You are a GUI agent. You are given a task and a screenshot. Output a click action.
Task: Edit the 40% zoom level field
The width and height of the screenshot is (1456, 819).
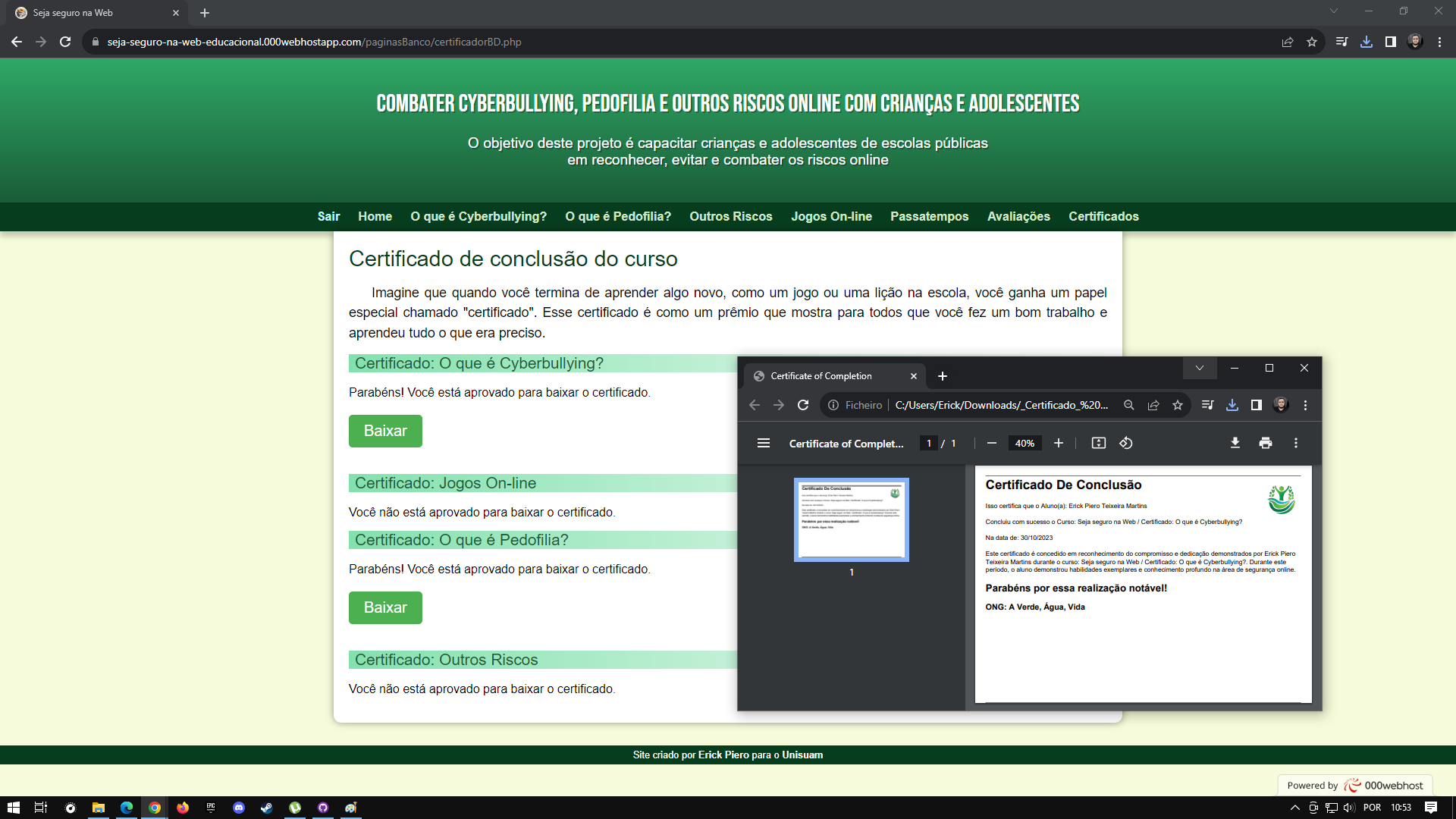[x=1025, y=443]
